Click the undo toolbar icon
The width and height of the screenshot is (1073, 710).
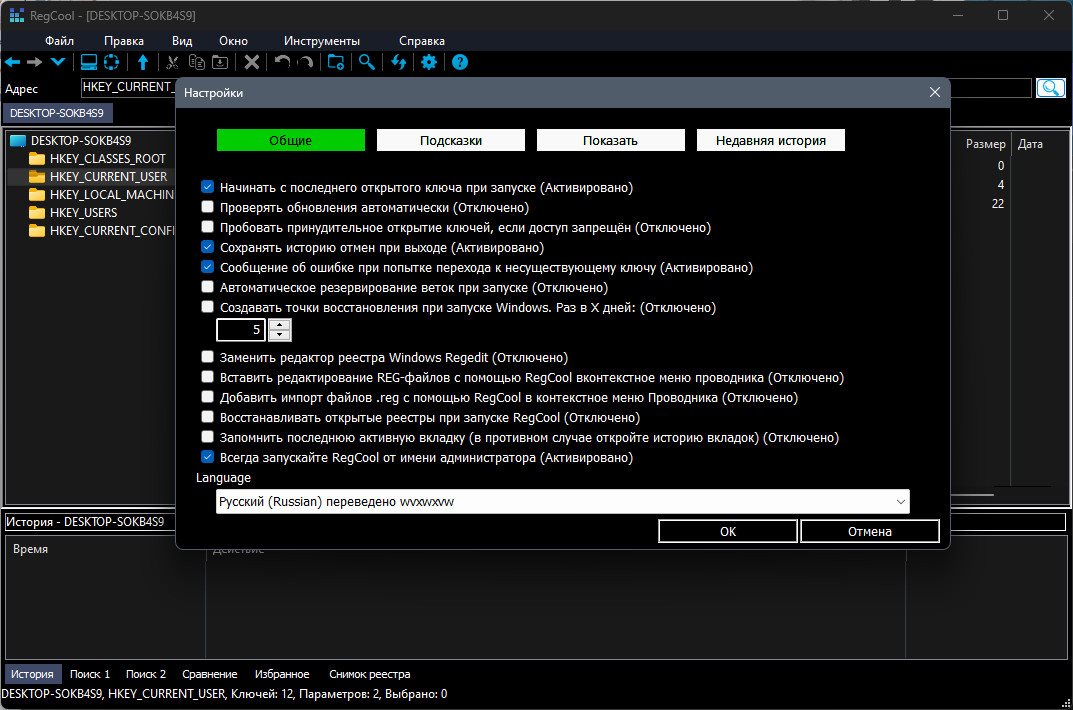(x=283, y=62)
